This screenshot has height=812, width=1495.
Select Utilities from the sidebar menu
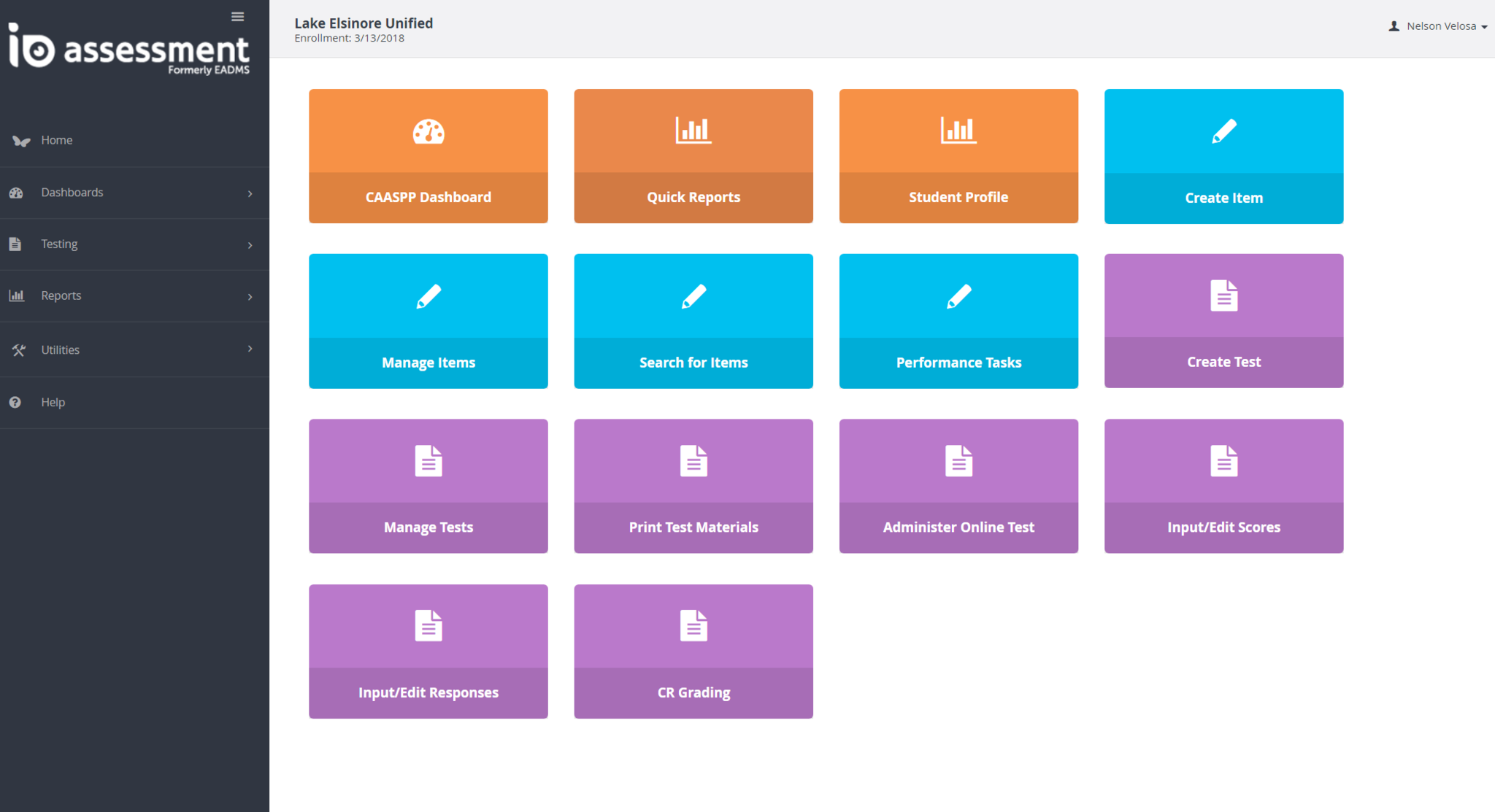tap(61, 350)
